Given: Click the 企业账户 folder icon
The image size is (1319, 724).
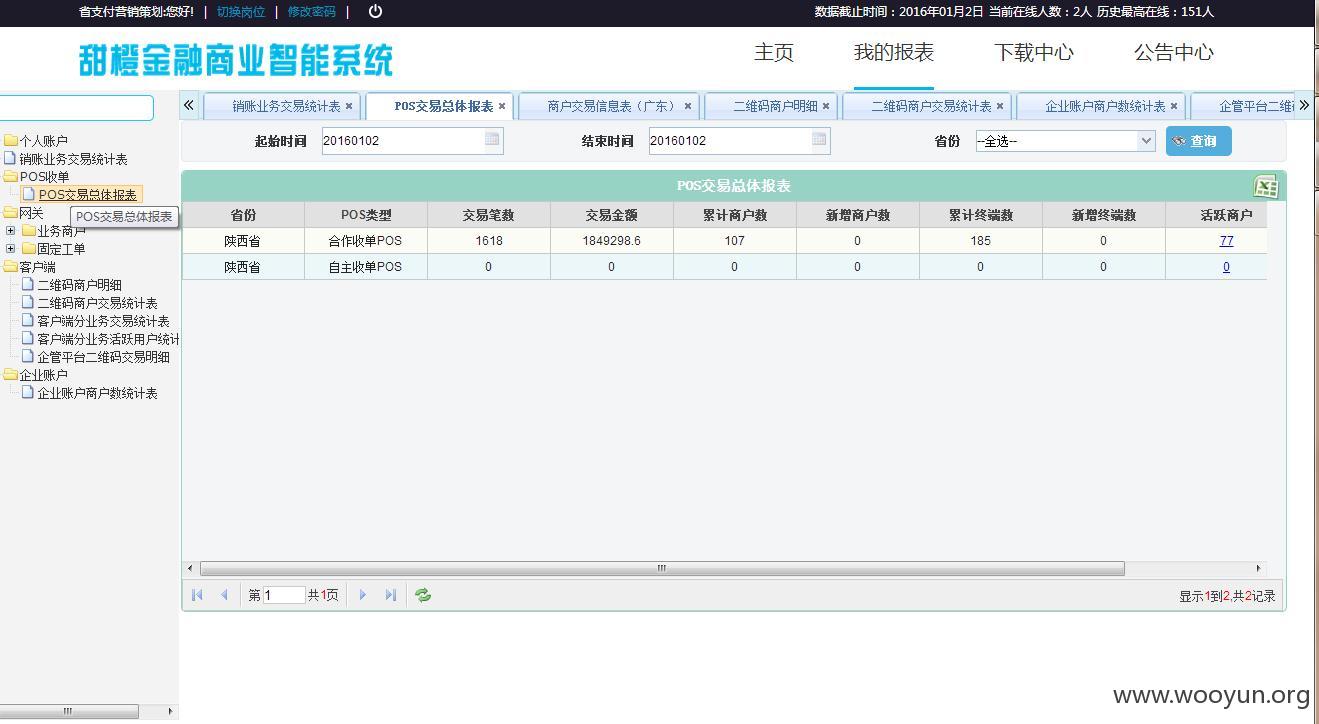Looking at the screenshot, I should pyautogui.click(x=11, y=375).
